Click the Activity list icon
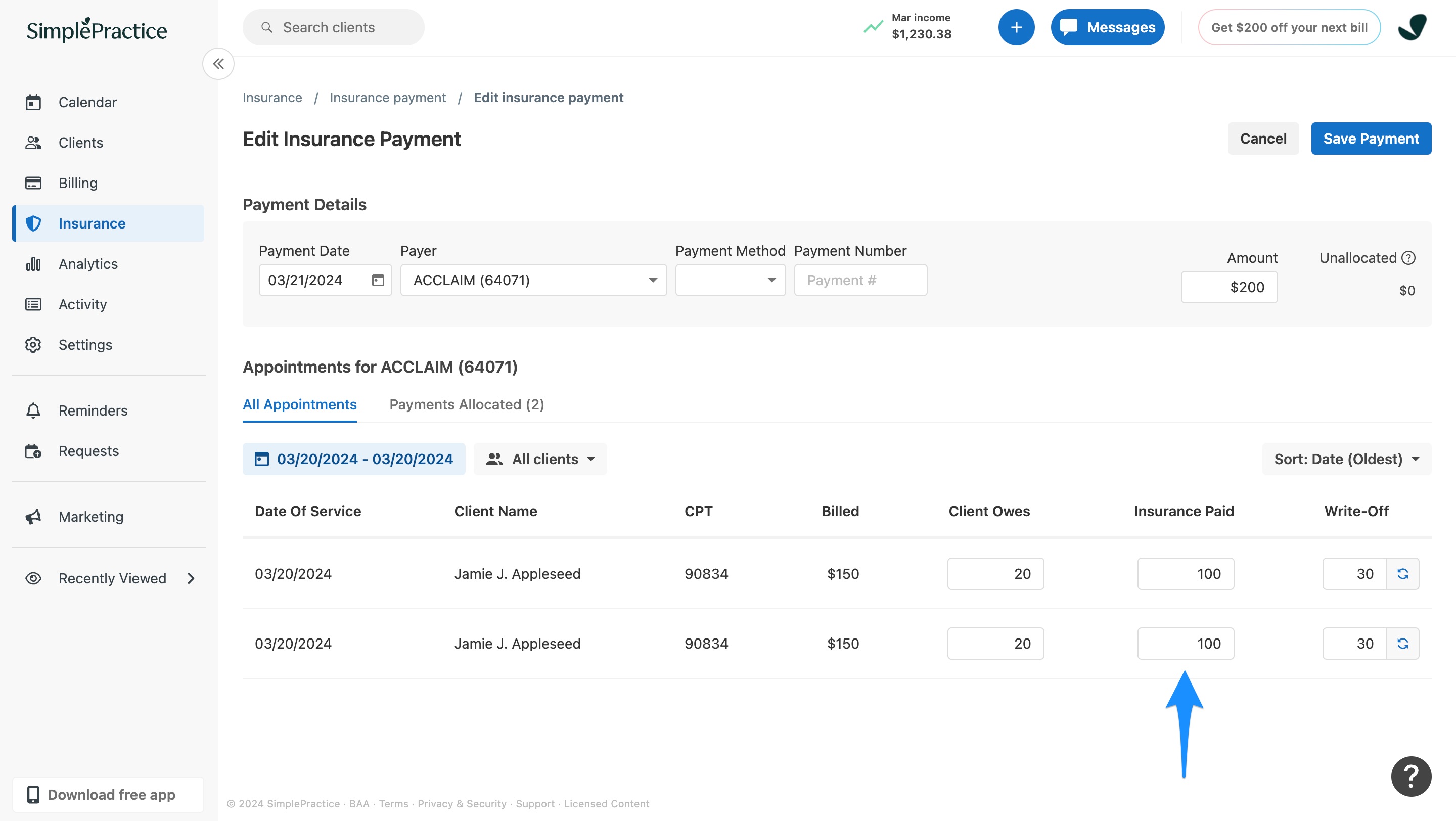The width and height of the screenshot is (1456, 821). click(x=33, y=304)
